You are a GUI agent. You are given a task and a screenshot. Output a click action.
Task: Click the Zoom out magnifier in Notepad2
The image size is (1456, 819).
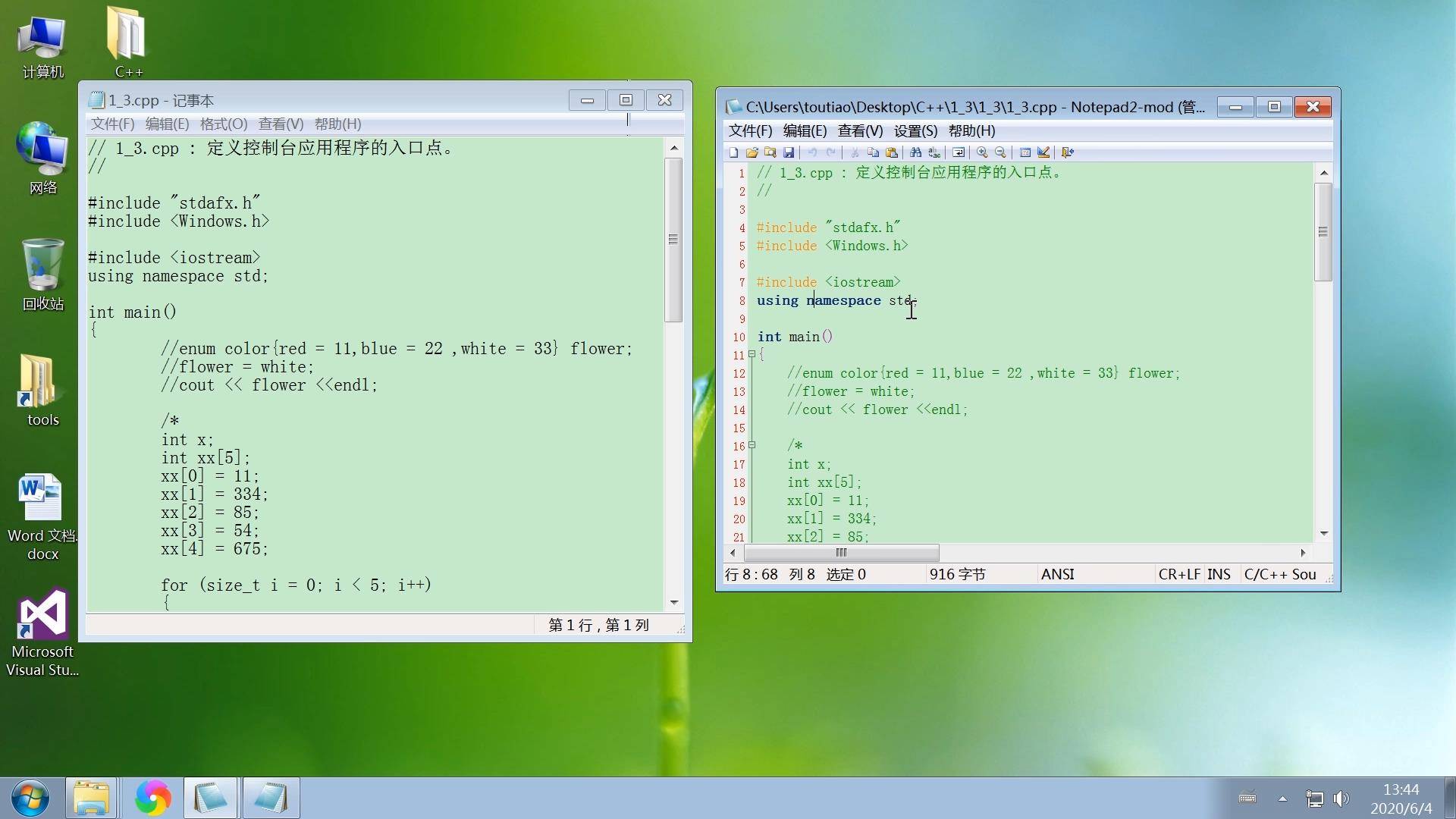tap(1000, 152)
